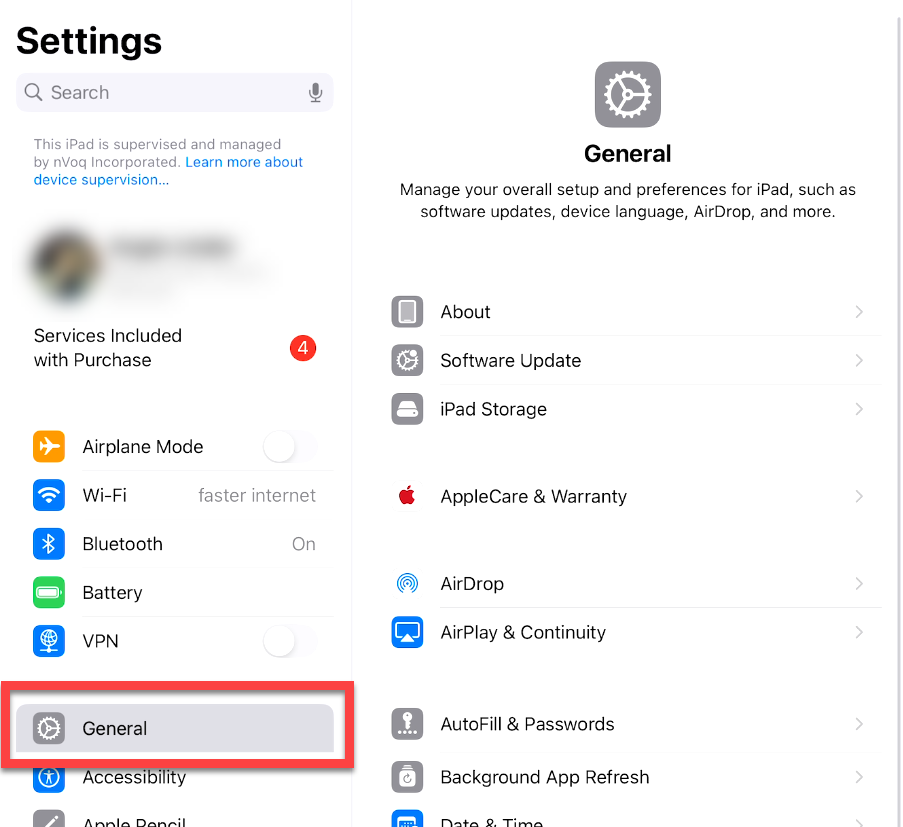Click the AutoFill & Passwords key icon
Viewport: 903px width, 827px height.
click(x=407, y=724)
